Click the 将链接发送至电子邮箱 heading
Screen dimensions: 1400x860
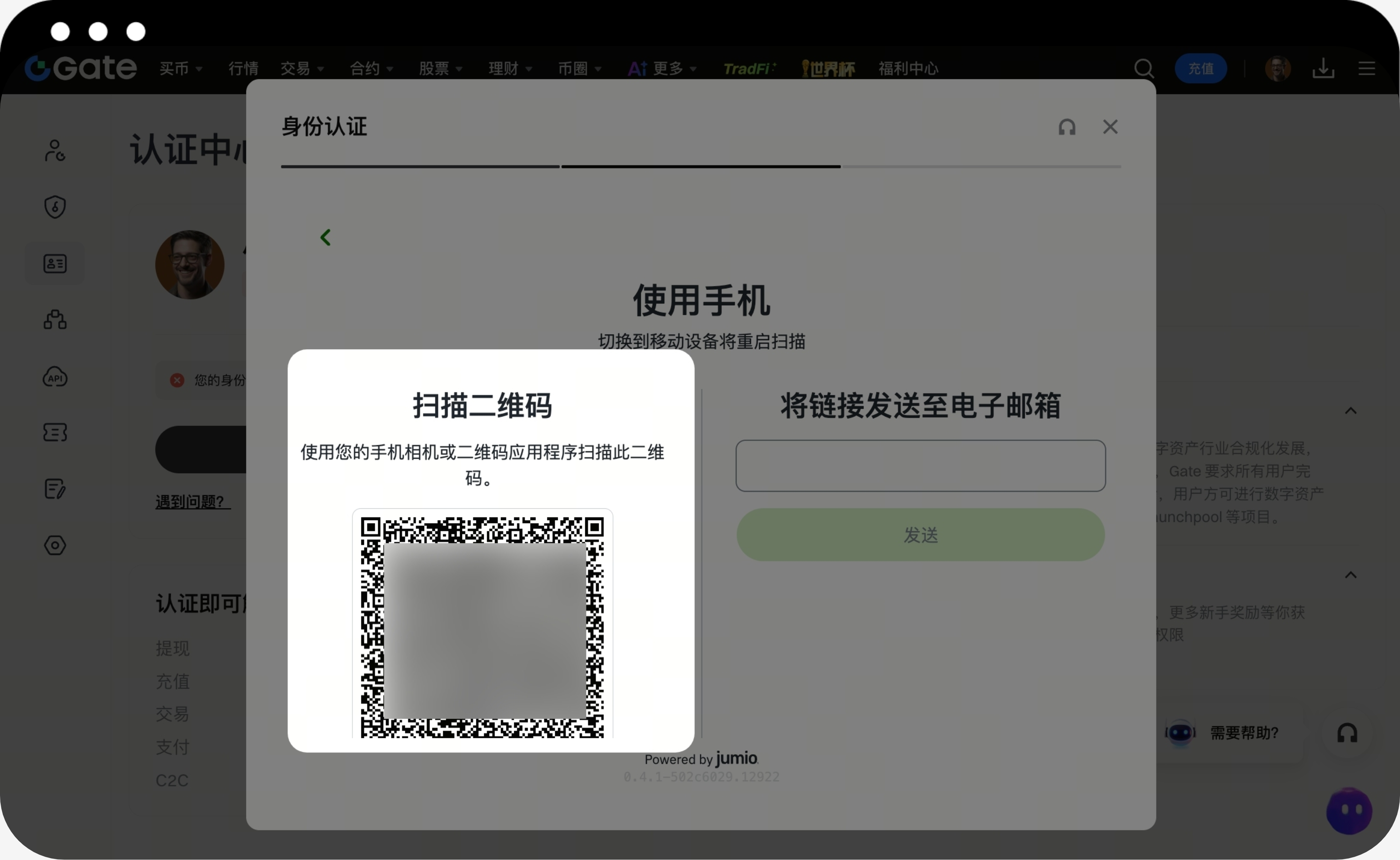[920, 406]
